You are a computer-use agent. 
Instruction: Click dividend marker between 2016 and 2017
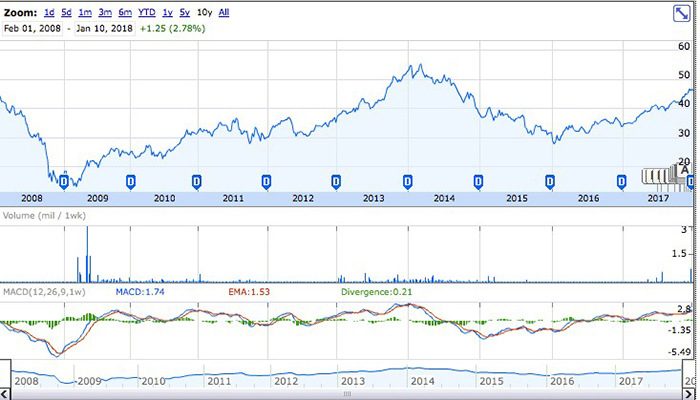click(x=621, y=181)
